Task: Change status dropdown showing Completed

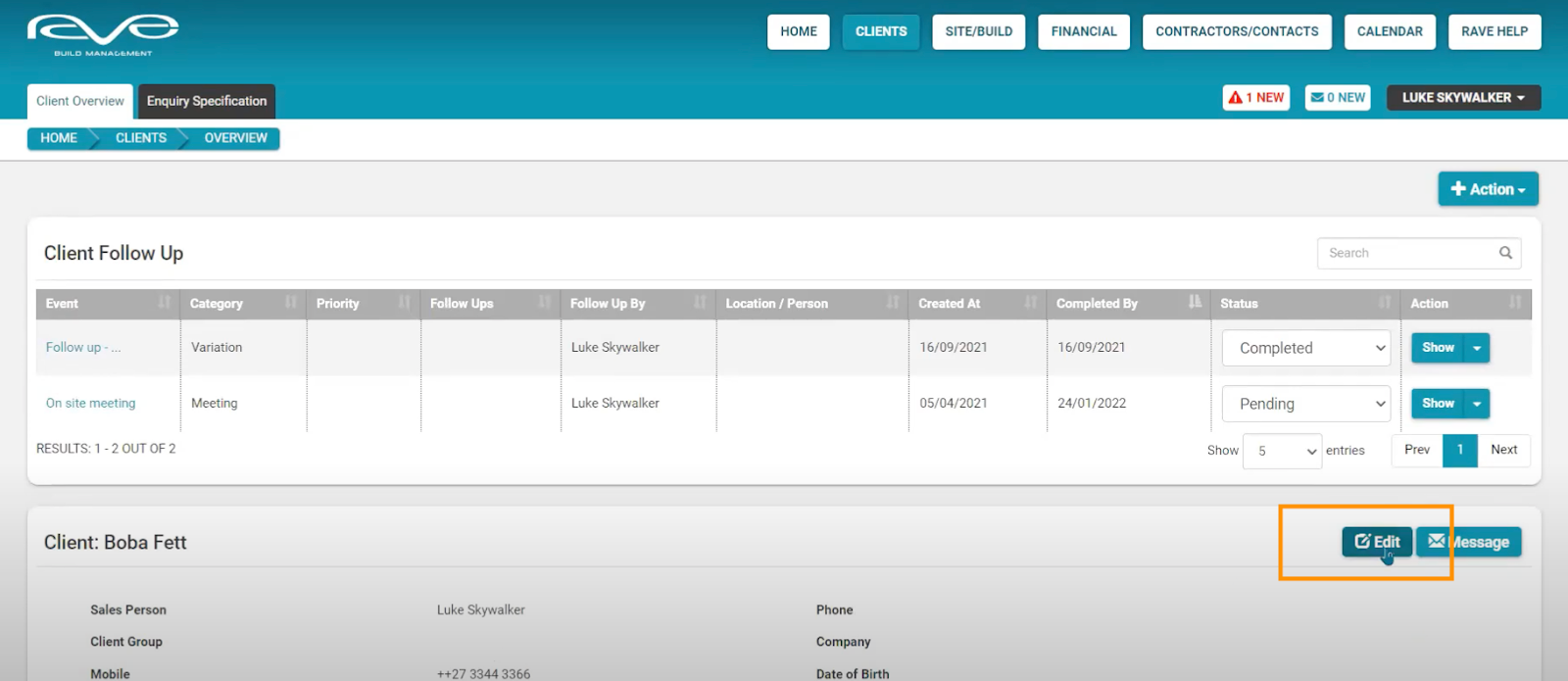Action: [x=1305, y=348]
